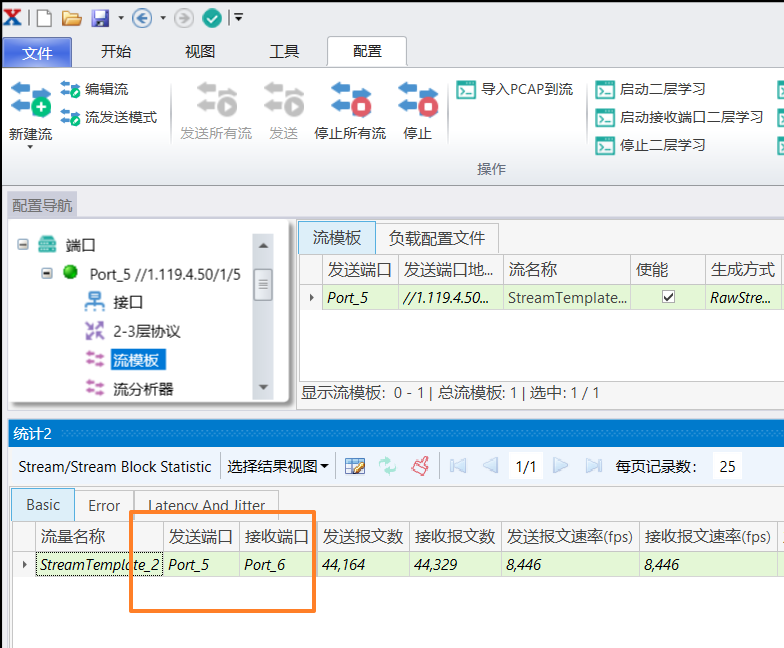This screenshot has height=648, width=784.
Task: Click the page number field 1/1
Action: pyautogui.click(x=526, y=466)
